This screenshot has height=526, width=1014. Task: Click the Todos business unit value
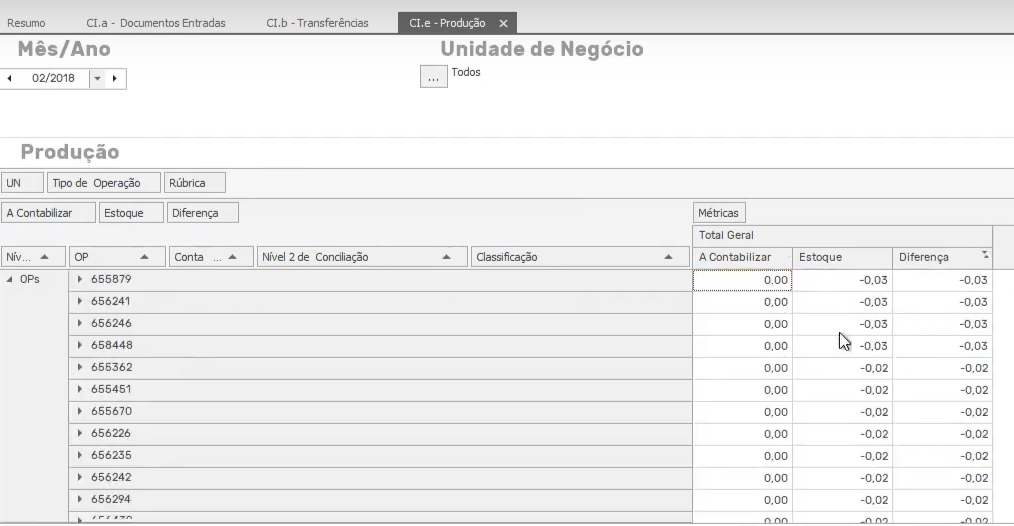466,72
